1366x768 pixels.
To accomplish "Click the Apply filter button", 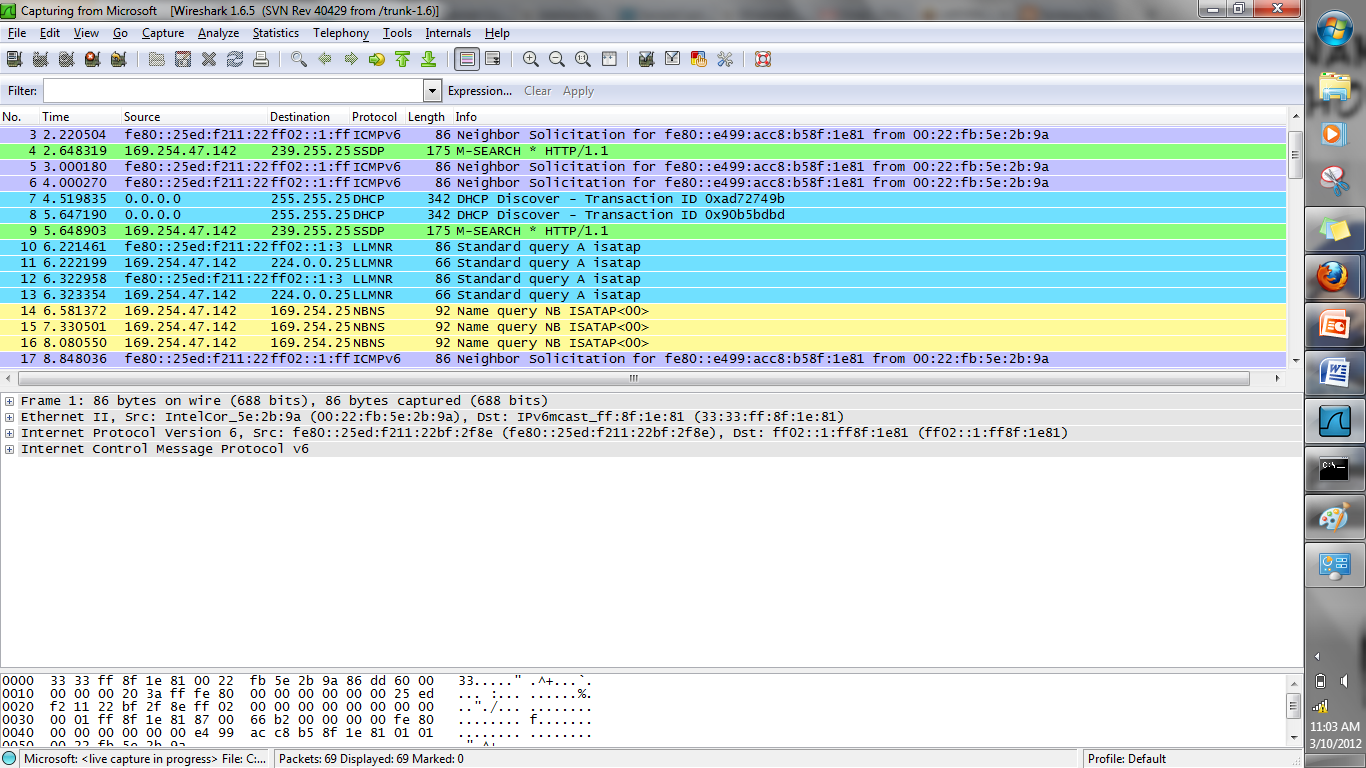I will tap(578, 91).
